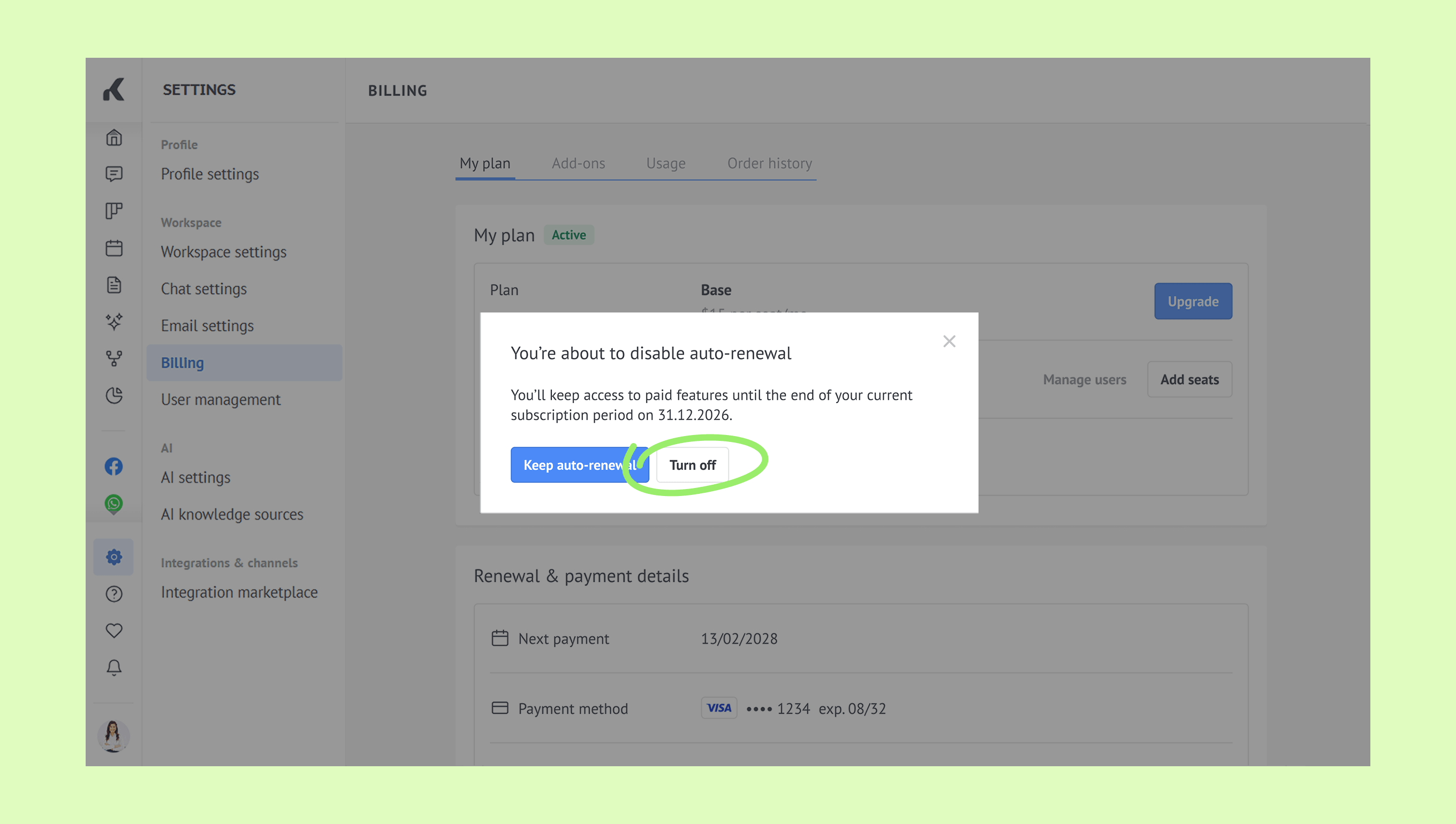Click the Add seats button
Viewport: 1456px width, 824px height.
pyautogui.click(x=1190, y=379)
